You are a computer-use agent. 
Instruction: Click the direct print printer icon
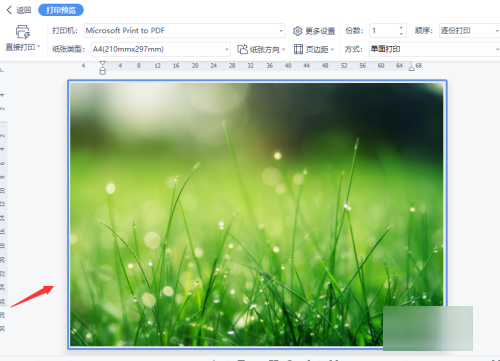click(x=23, y=32)
